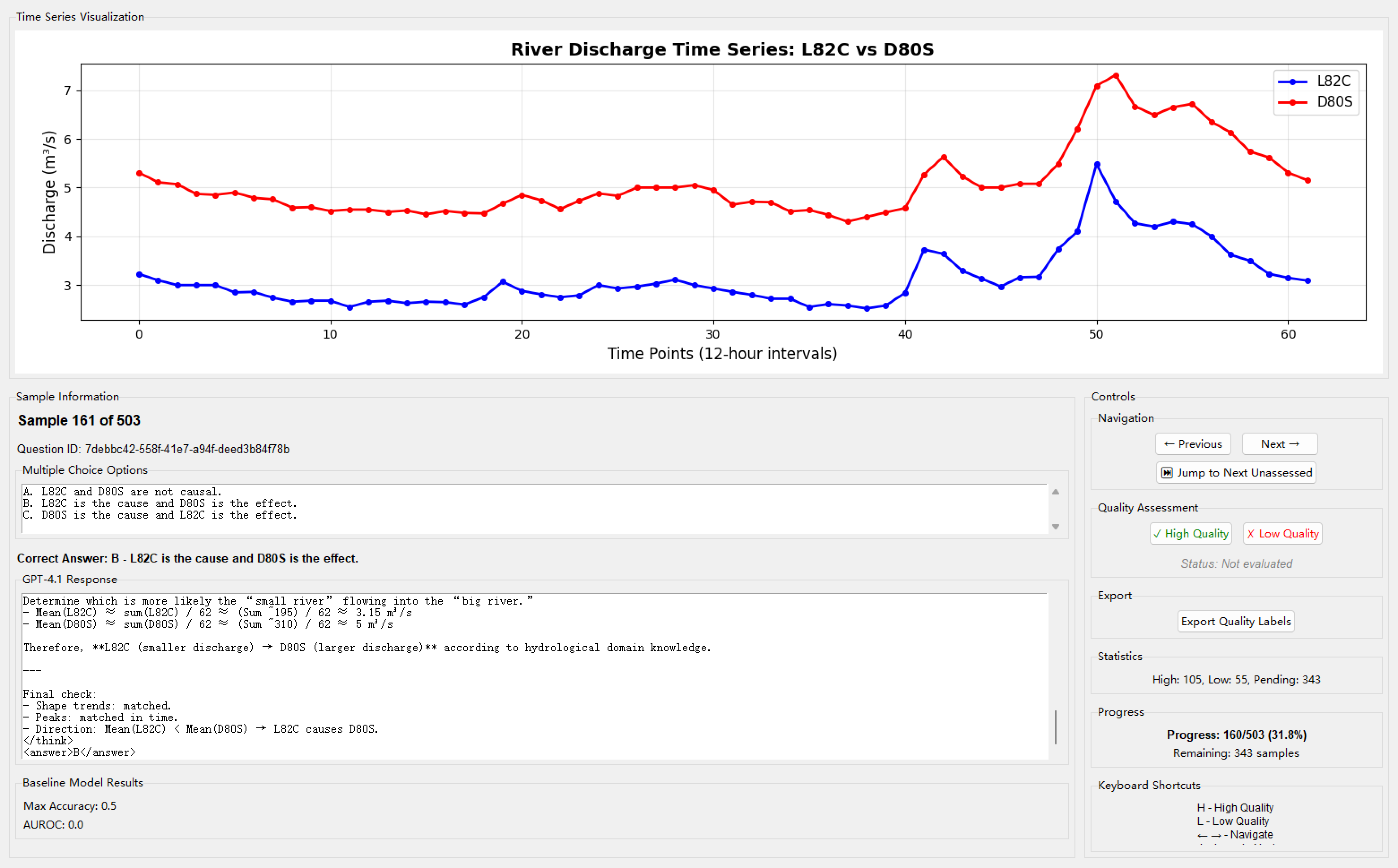Click inside the GPT-4.1 Response text box
The height and width of the screenshot is (868, 1398).
click(x=517, y=677)
